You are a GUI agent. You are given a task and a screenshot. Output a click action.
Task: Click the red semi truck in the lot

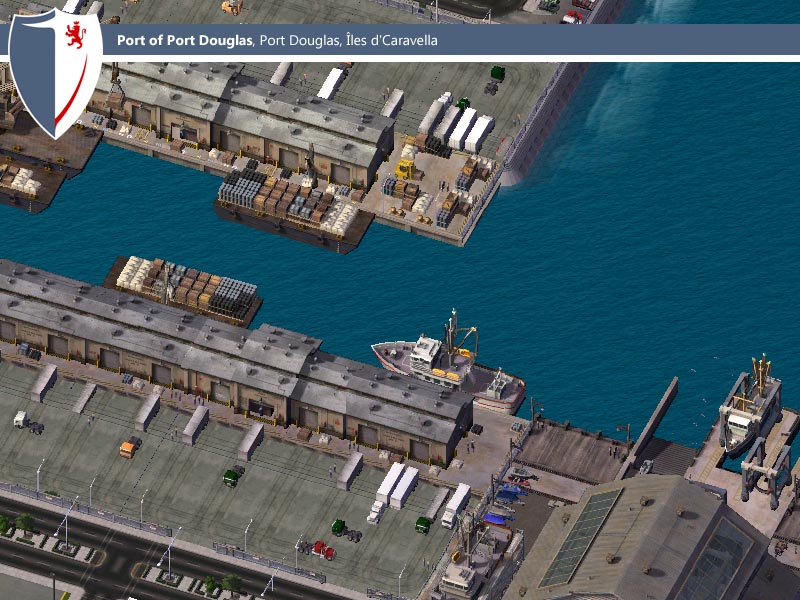tap(318, 549)
